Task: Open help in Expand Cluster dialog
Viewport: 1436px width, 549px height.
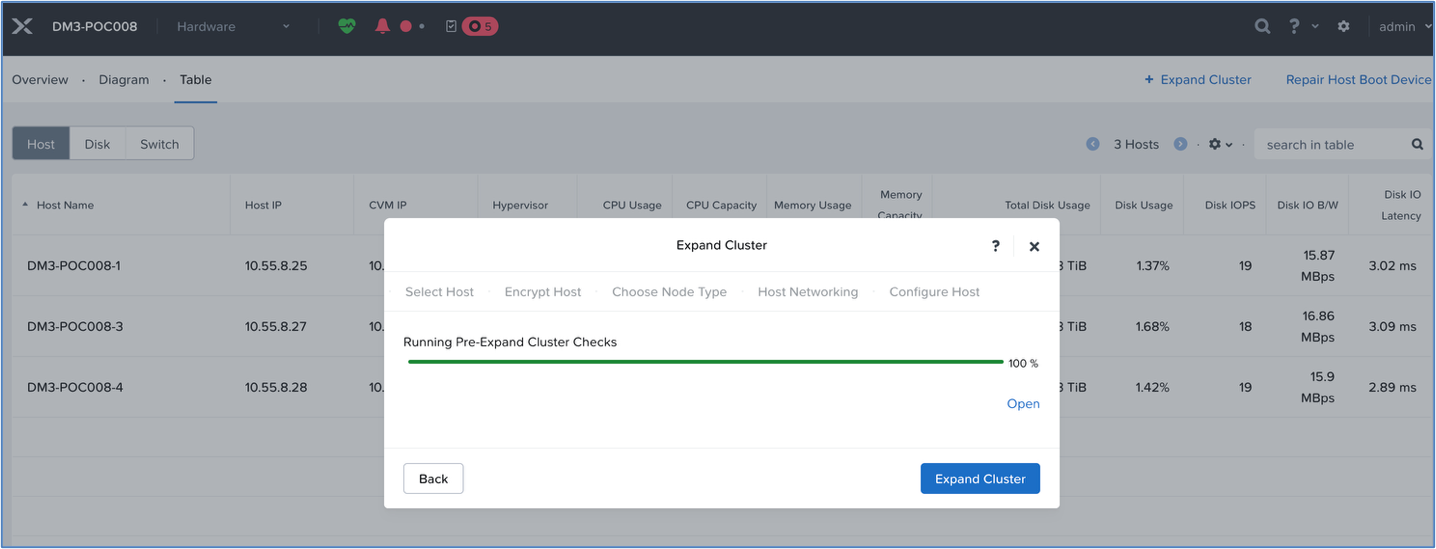Action: 995,246
